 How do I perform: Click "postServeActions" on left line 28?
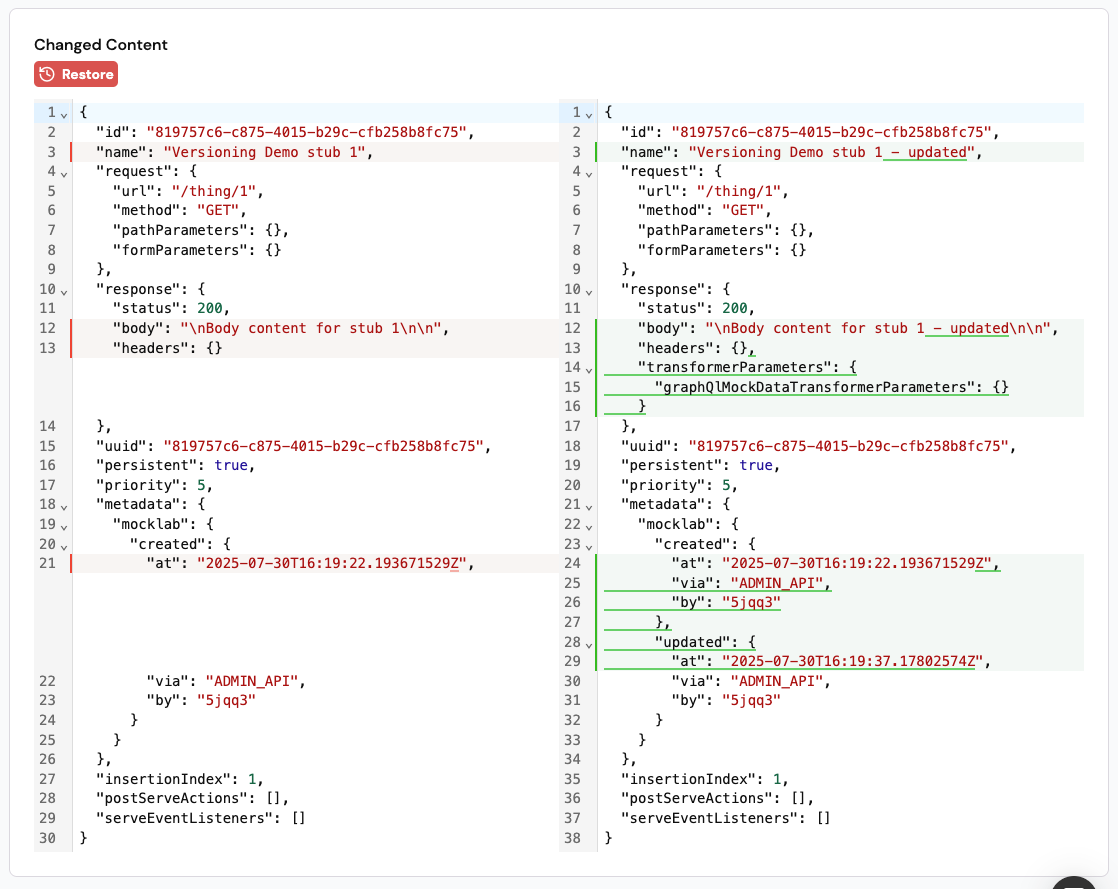coord(193,798)
